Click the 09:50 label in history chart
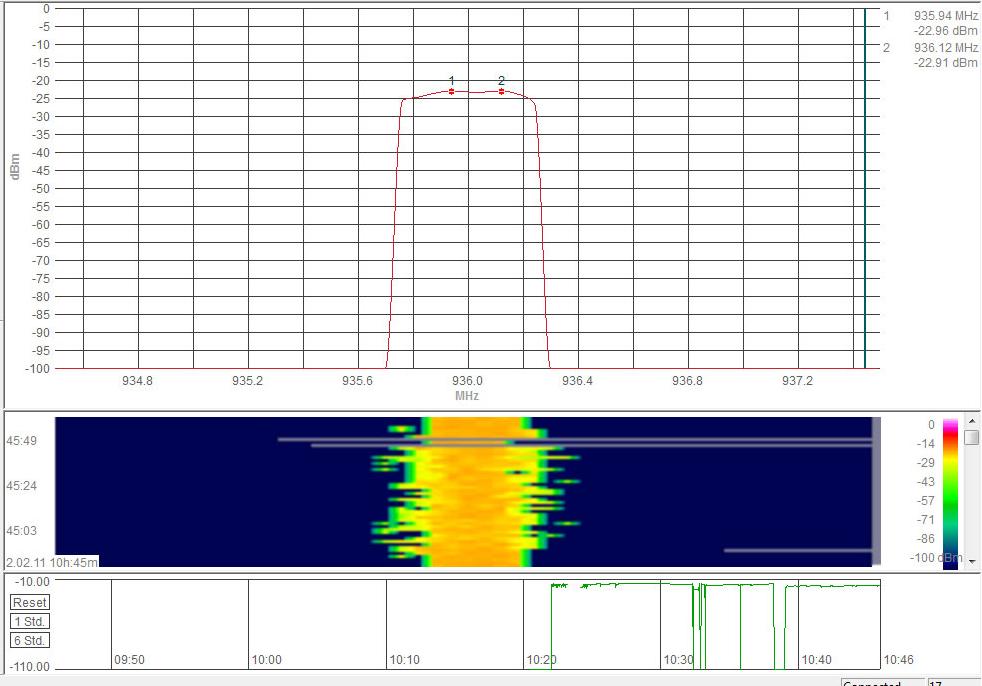This screenshot has width=982, height=686. click(130, 660)
